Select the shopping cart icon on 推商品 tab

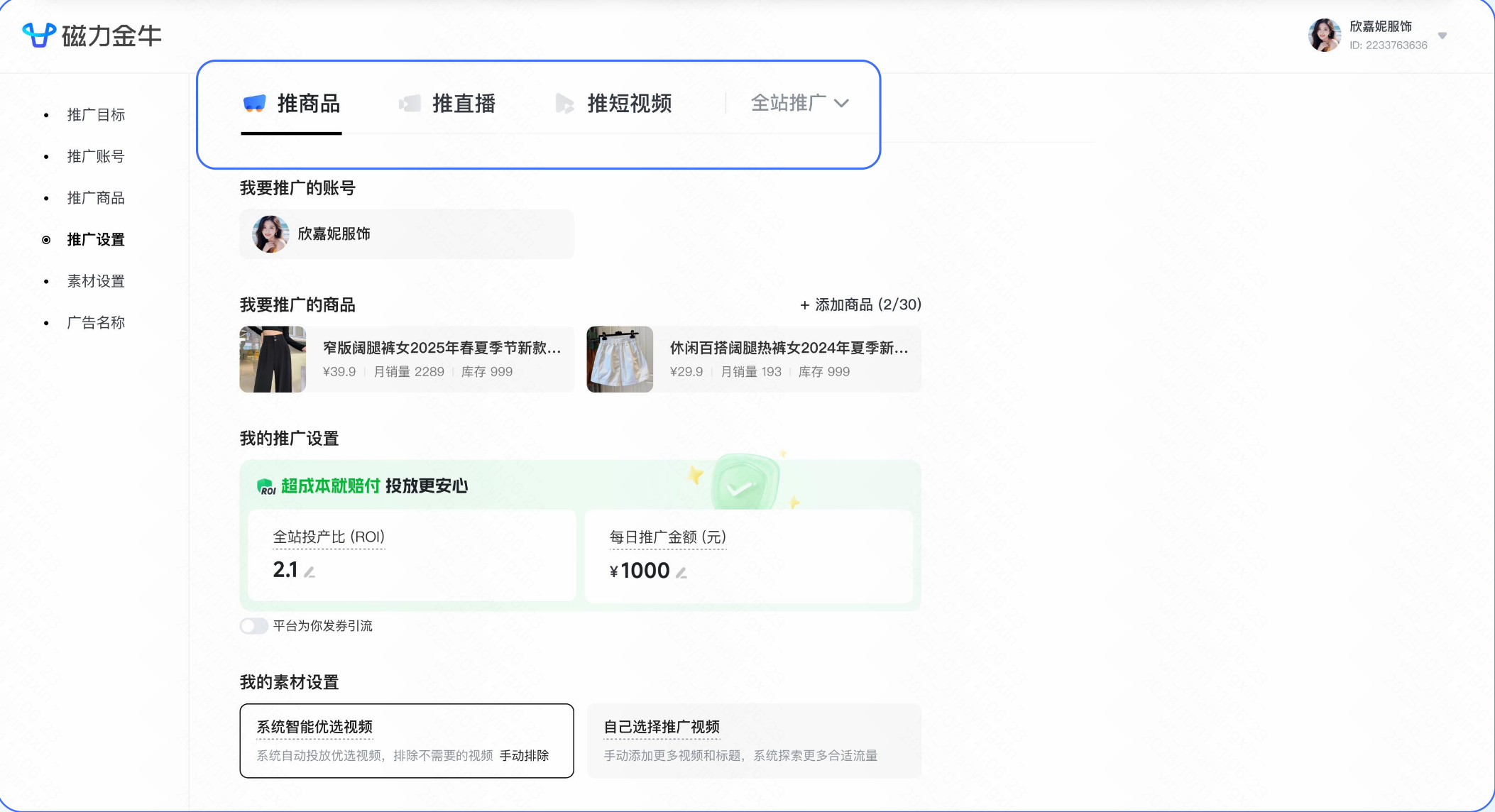click(x=254, y=104)
